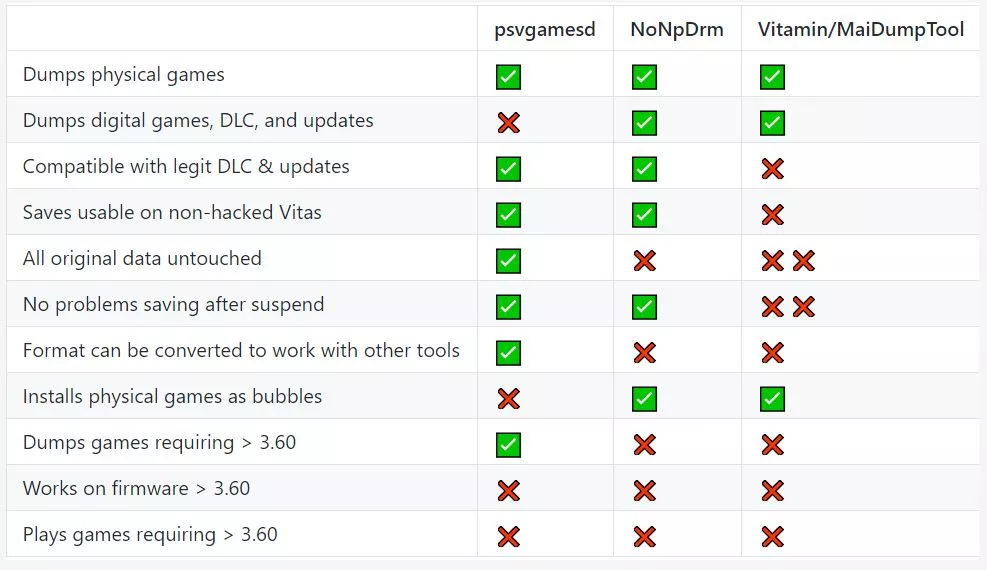The image size is (987, 570).
Task: Click psvgamesd red cross for Dumps digital games
Action: (508, 122)
